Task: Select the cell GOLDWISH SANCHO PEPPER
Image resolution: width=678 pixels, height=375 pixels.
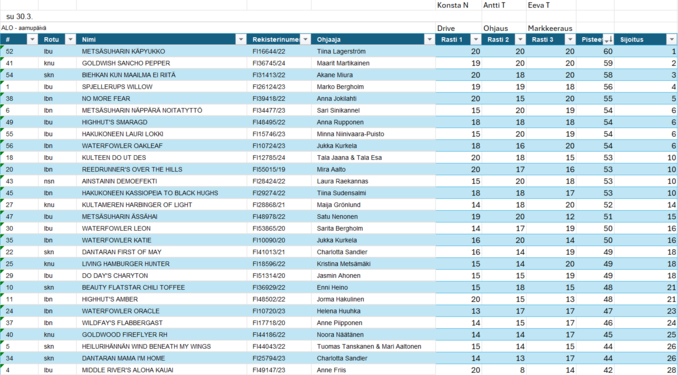Action: coord(161,63)
